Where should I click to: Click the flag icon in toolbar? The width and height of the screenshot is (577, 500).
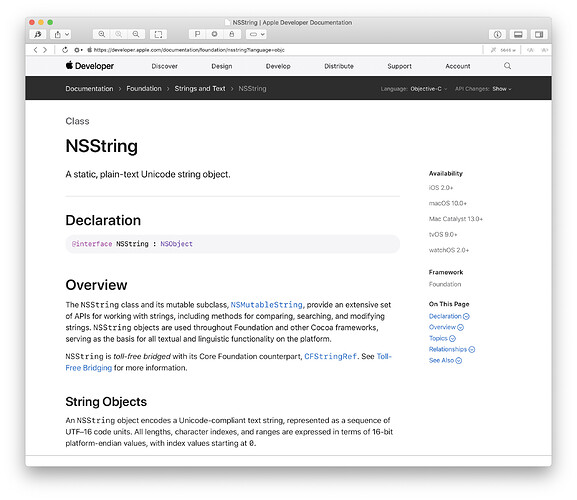pos(197,34)
